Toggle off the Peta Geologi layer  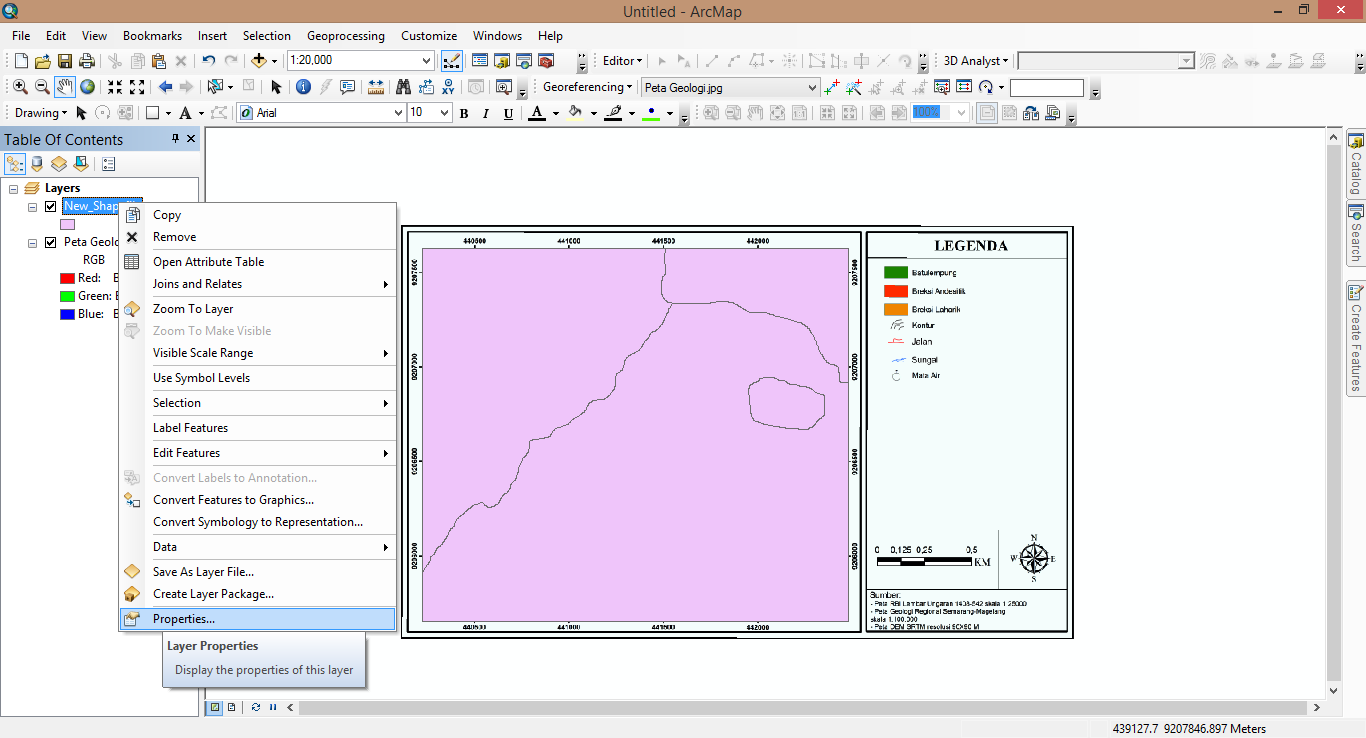coord(49,241)
